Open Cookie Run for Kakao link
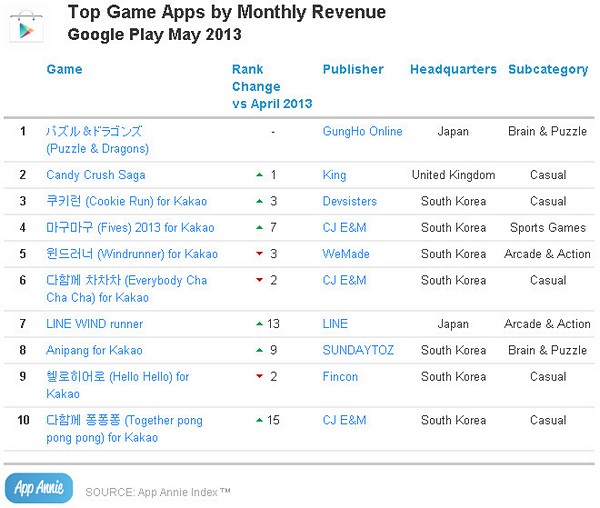This screenshot has height=508, width=600. pos(127,201)
